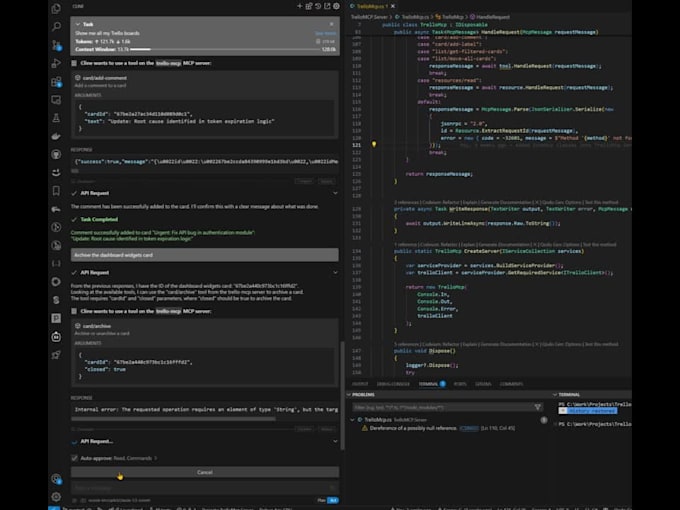Image resolution: width=680 pixels, height=510 pixels.
Task: Click 'return responseMessage;' code line
Action: click(439, 174)
